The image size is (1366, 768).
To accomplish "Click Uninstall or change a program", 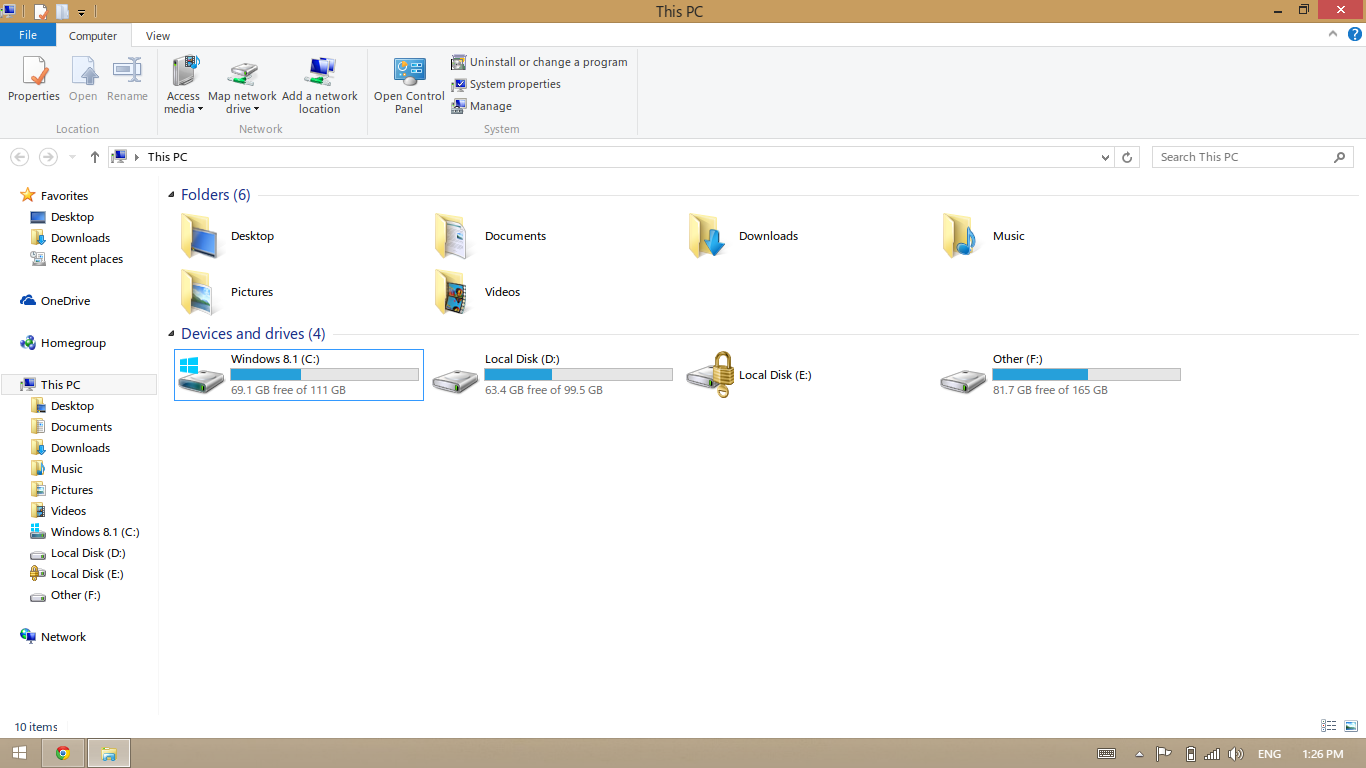I will click(x=539, y=62).
